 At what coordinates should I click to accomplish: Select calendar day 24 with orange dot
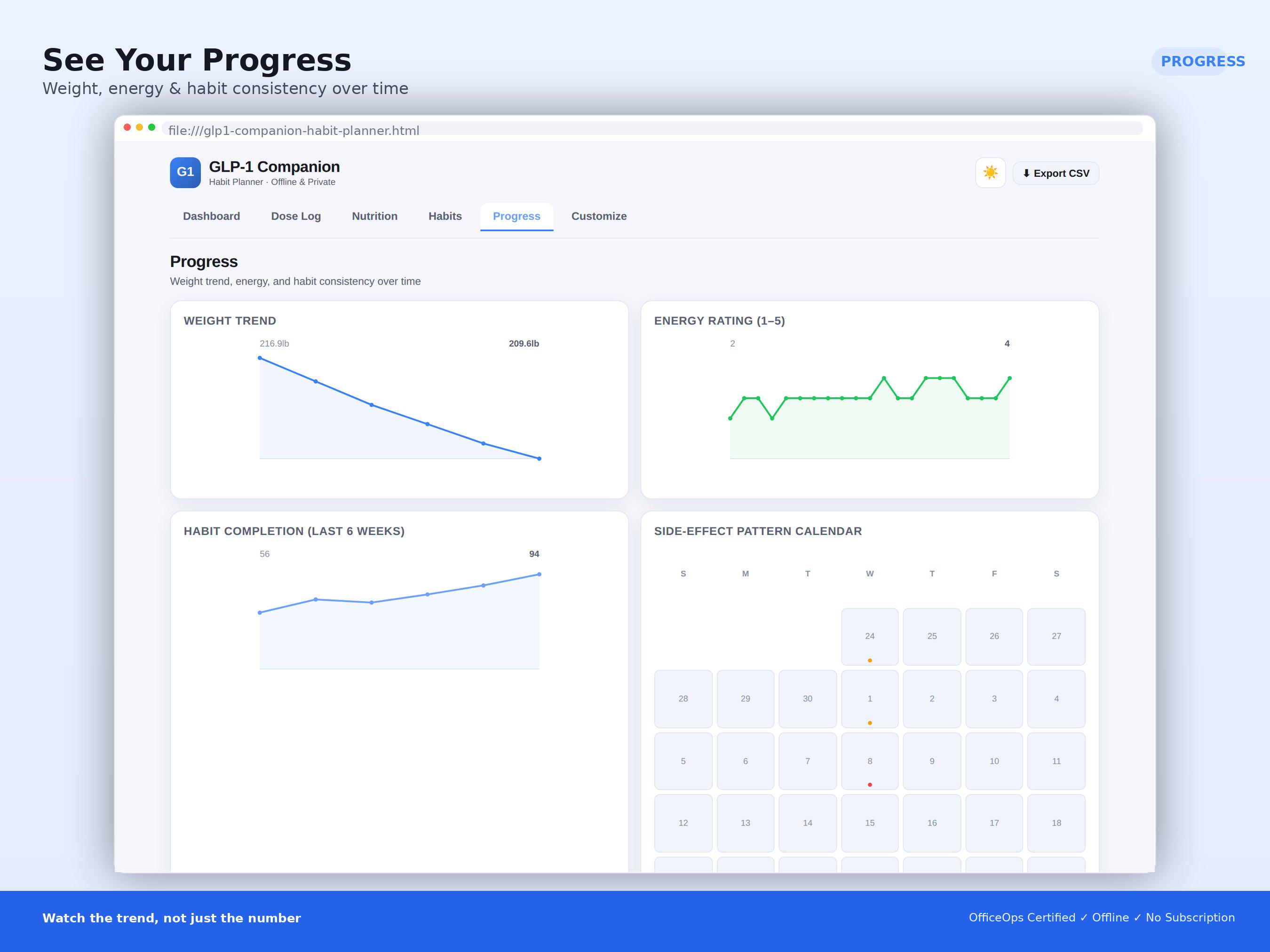click(x=870, y=637)
